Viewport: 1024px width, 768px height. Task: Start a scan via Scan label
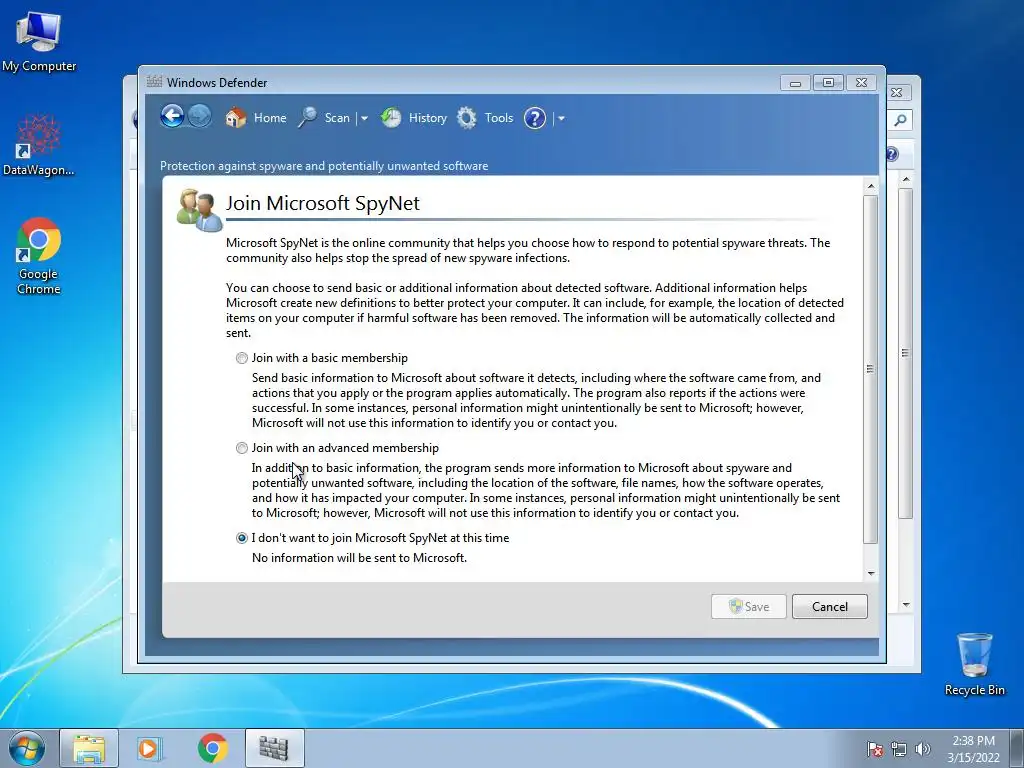tap(337, 118)
